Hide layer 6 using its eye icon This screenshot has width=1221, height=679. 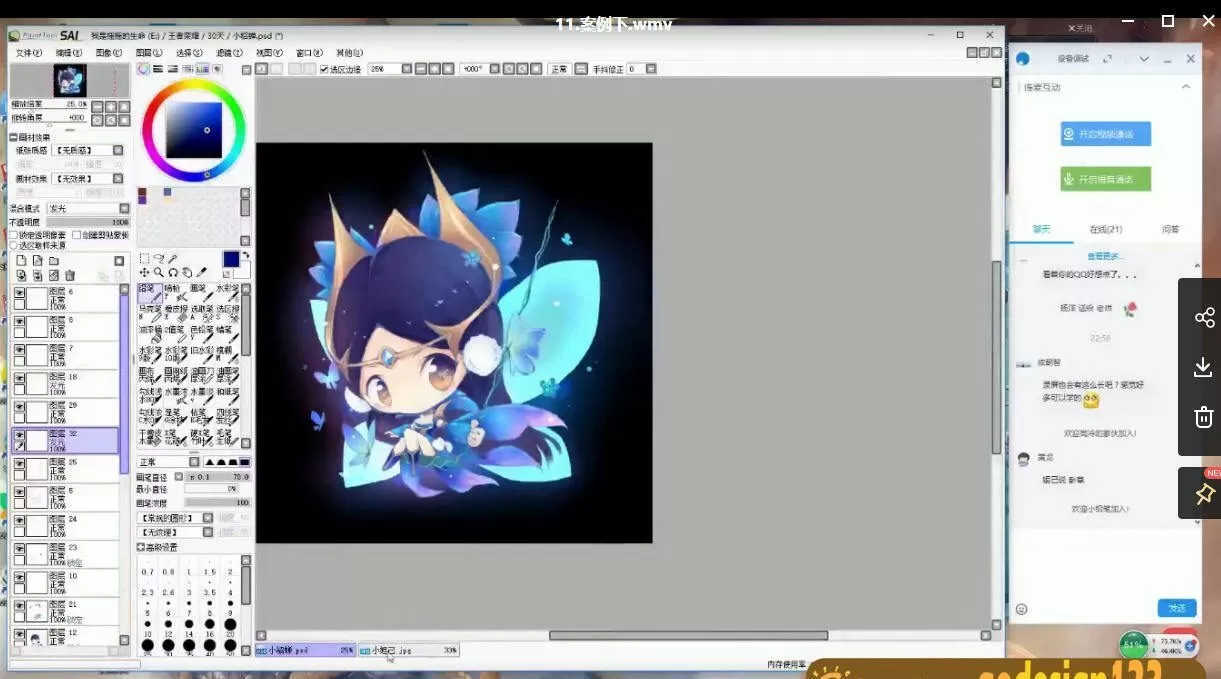tap(19, 293)
